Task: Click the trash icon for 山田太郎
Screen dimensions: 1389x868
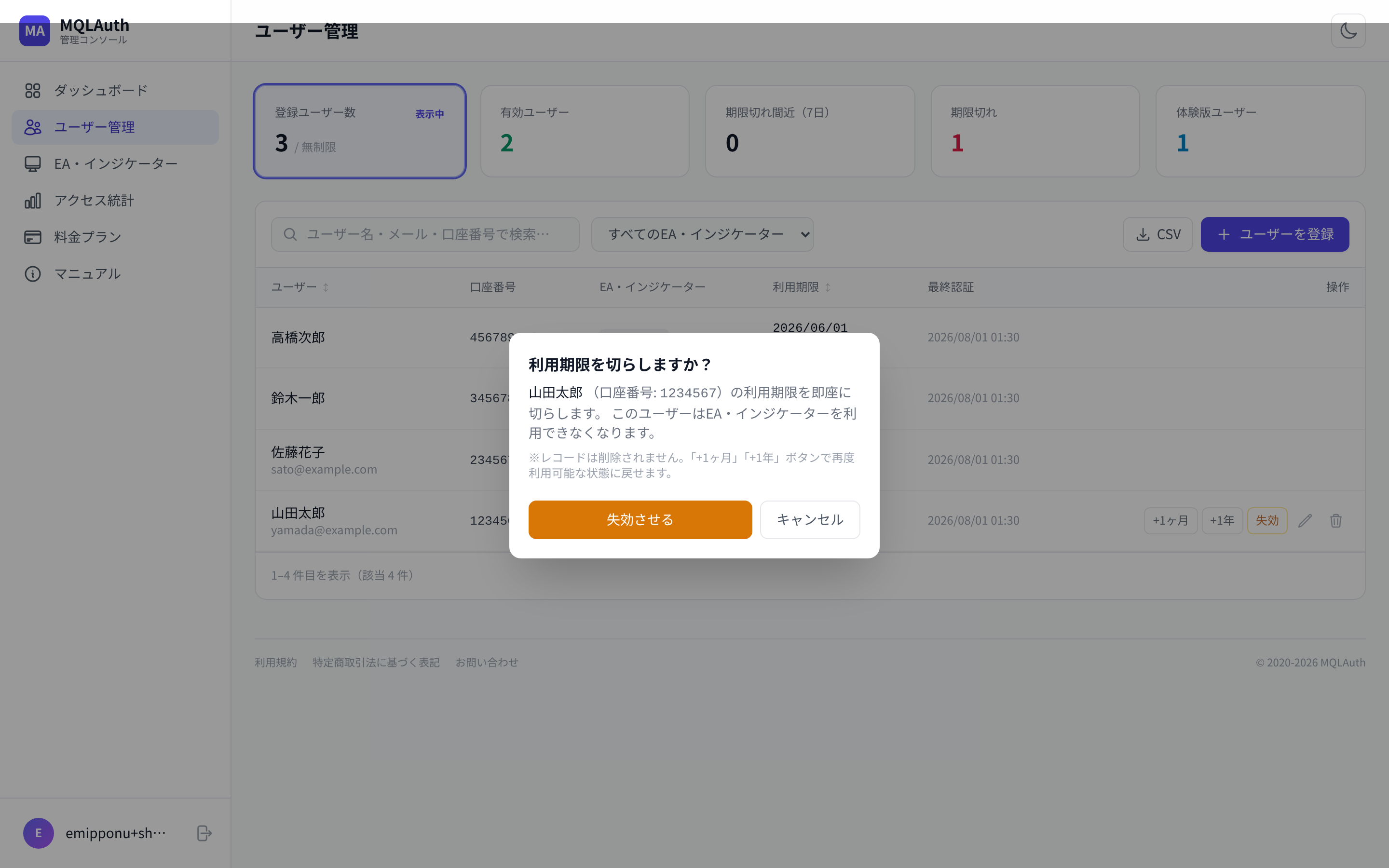Action: coord(1336,521)
